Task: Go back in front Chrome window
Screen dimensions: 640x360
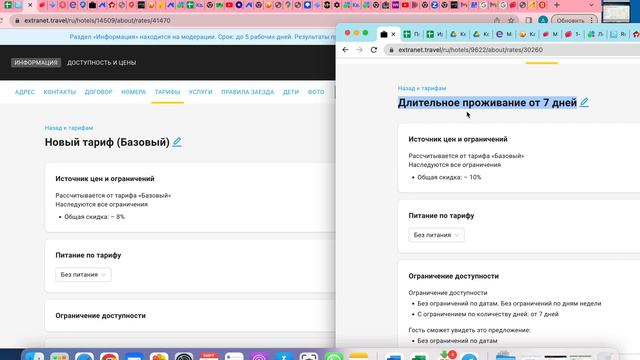Action: pyautogui.click(x=345, y=50)
